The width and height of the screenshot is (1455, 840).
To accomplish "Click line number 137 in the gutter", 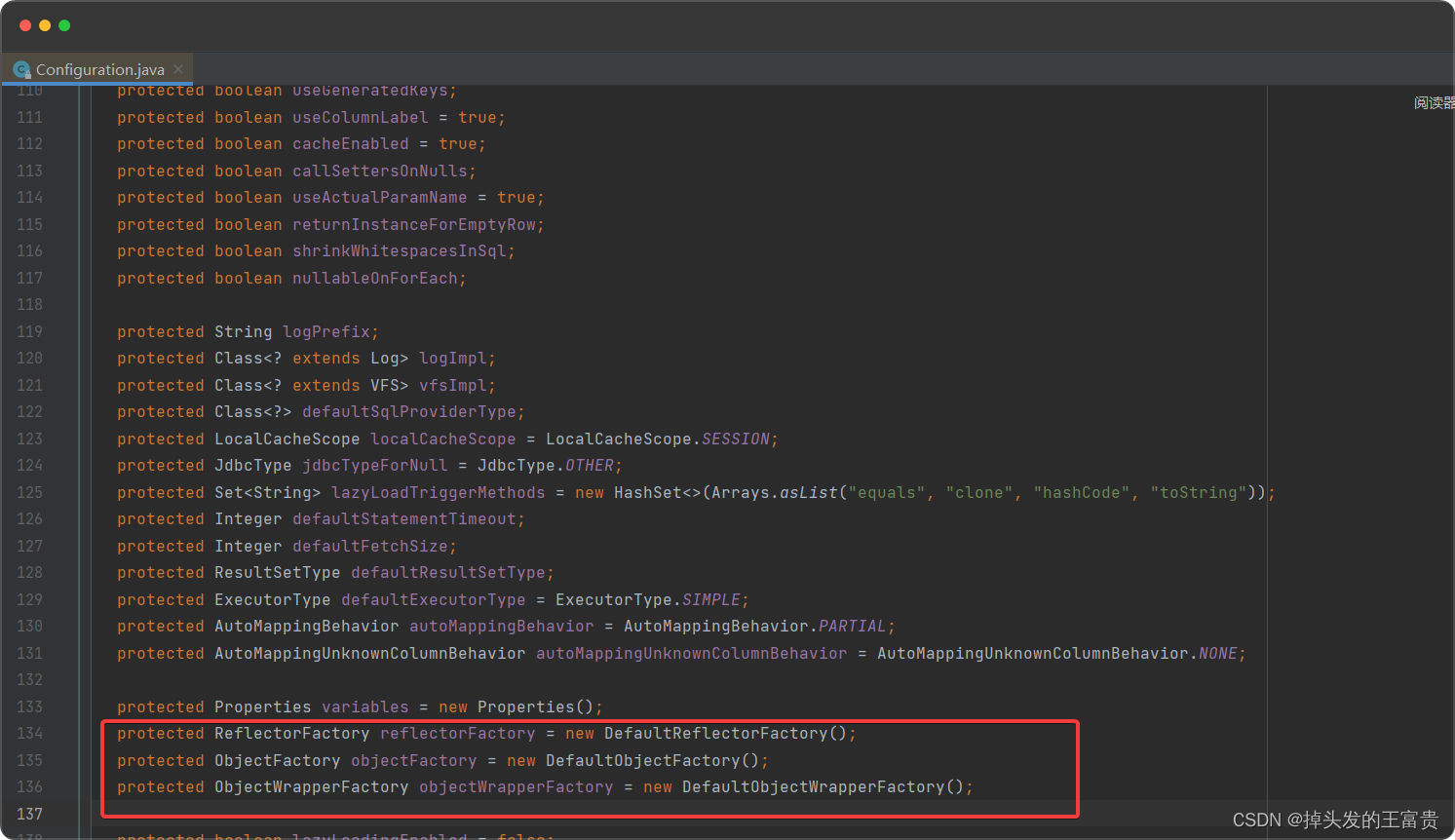I will pos(29,814).
